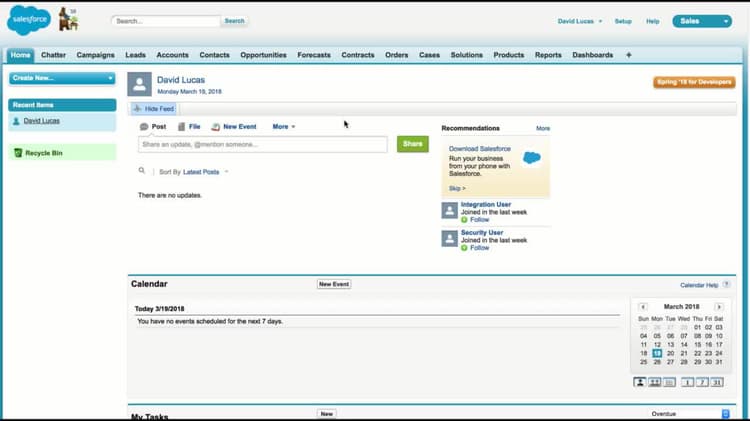The image size is (750, 421).
Task: Open the Forecasts tab
Action: click(x=314, y=55)
